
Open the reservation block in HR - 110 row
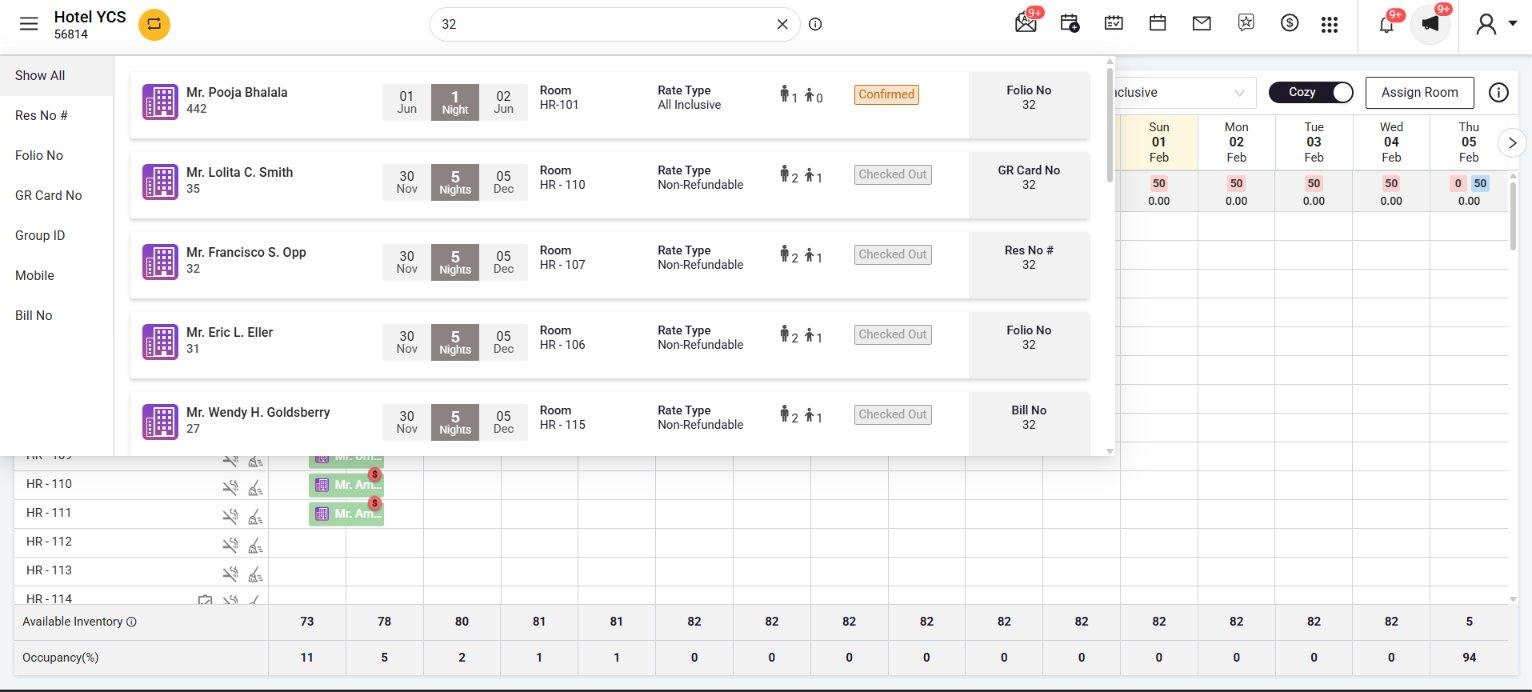346,485
